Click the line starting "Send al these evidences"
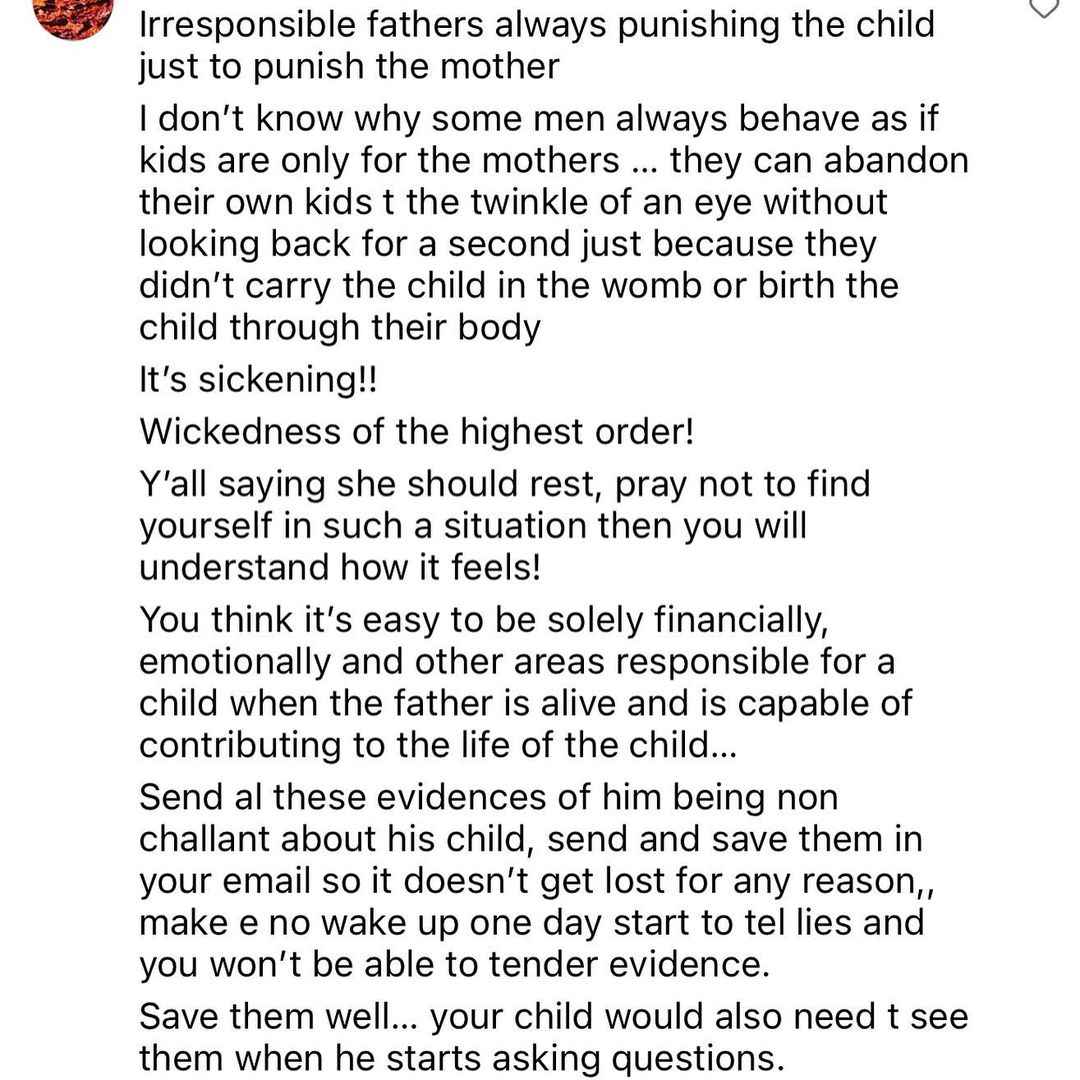The width and height of the screenshot is (1080, 1080). pos(488,798)
